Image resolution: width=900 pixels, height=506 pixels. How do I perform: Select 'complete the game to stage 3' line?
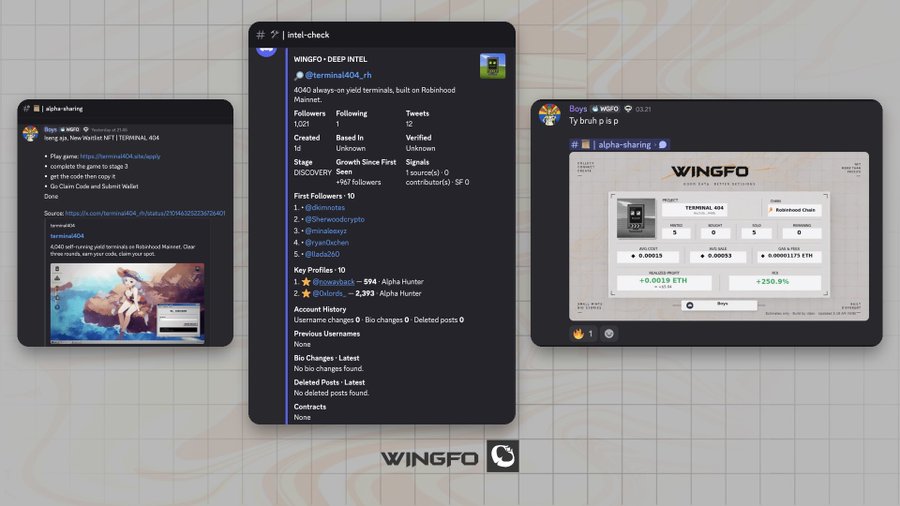point(89,166)
